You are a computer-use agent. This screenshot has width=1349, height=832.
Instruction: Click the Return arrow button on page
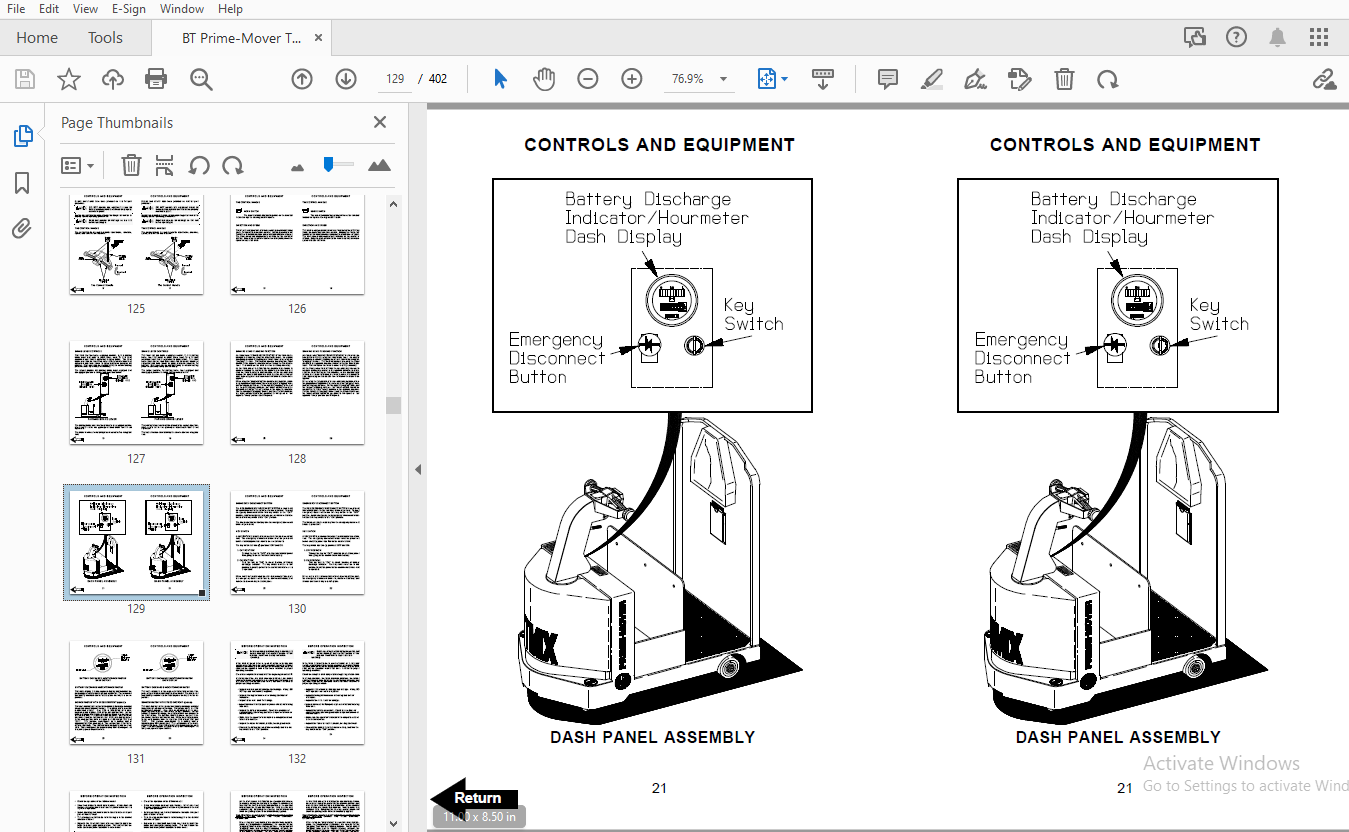pyautogui.click(x=475, y=797)
